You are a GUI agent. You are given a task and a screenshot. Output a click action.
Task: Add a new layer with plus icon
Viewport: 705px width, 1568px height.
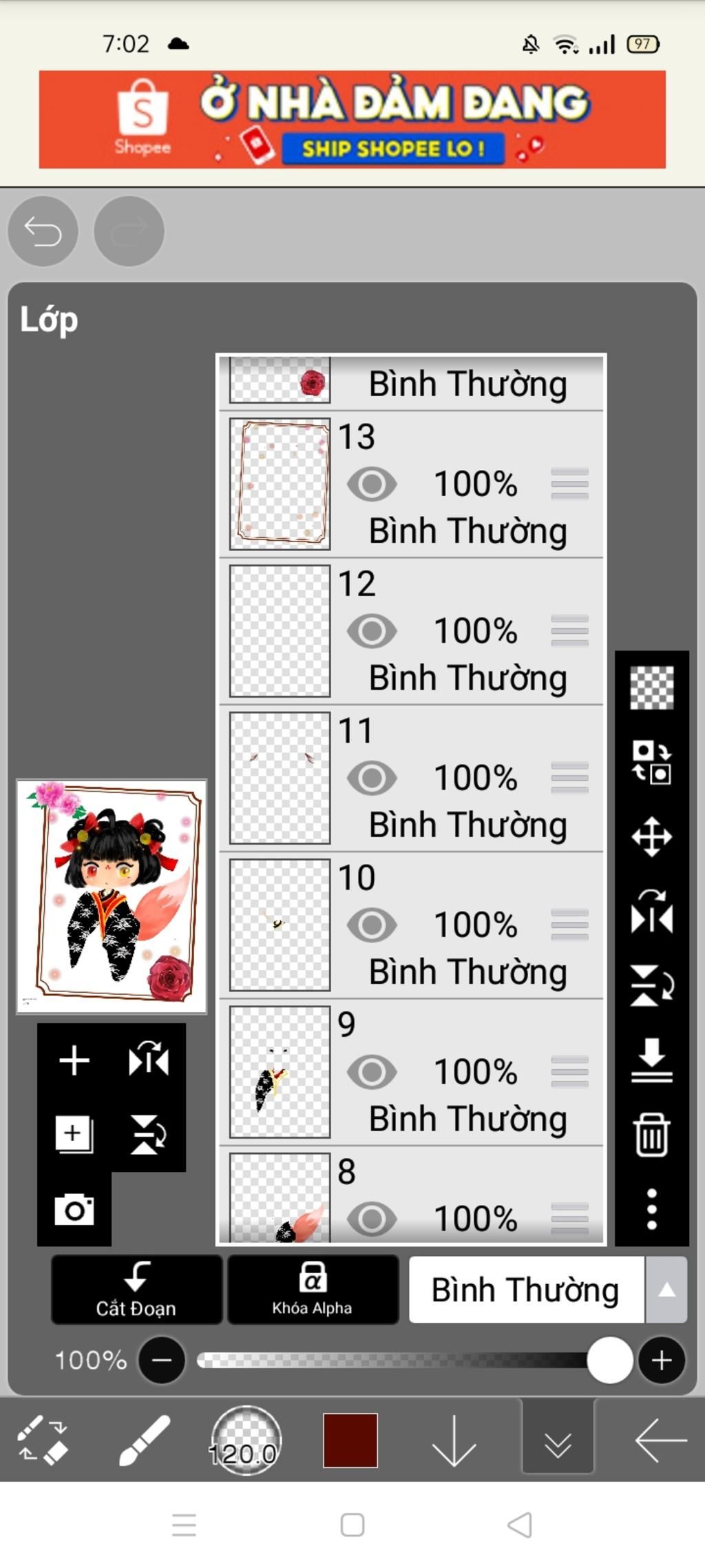click(74, 1060)
